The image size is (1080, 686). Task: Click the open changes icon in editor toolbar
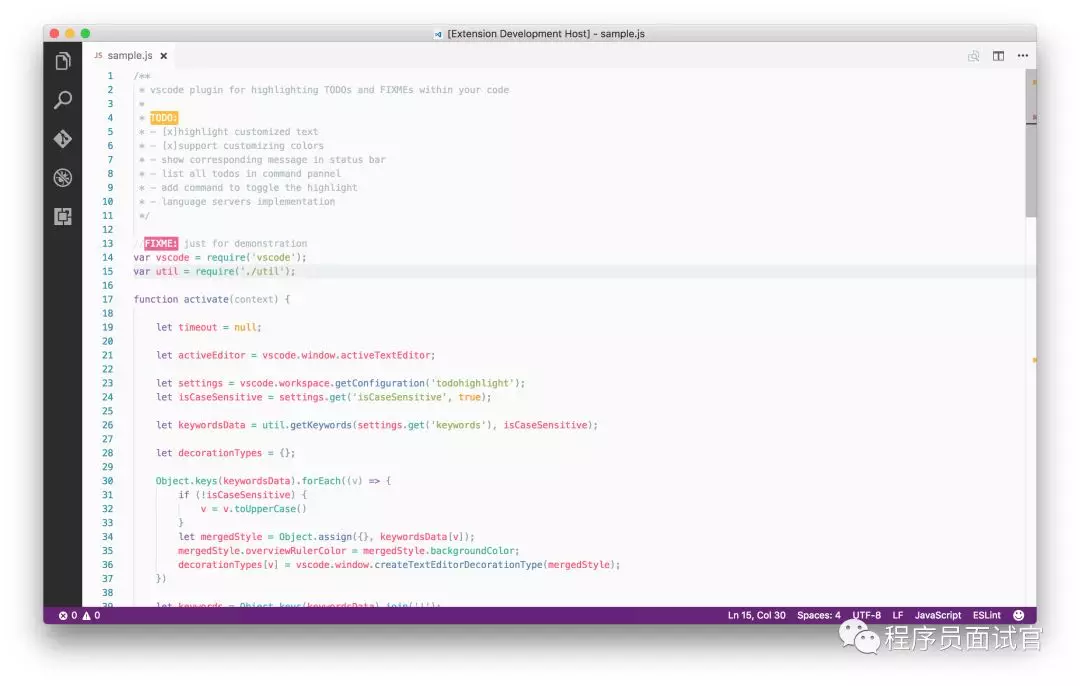coord(973,56)
